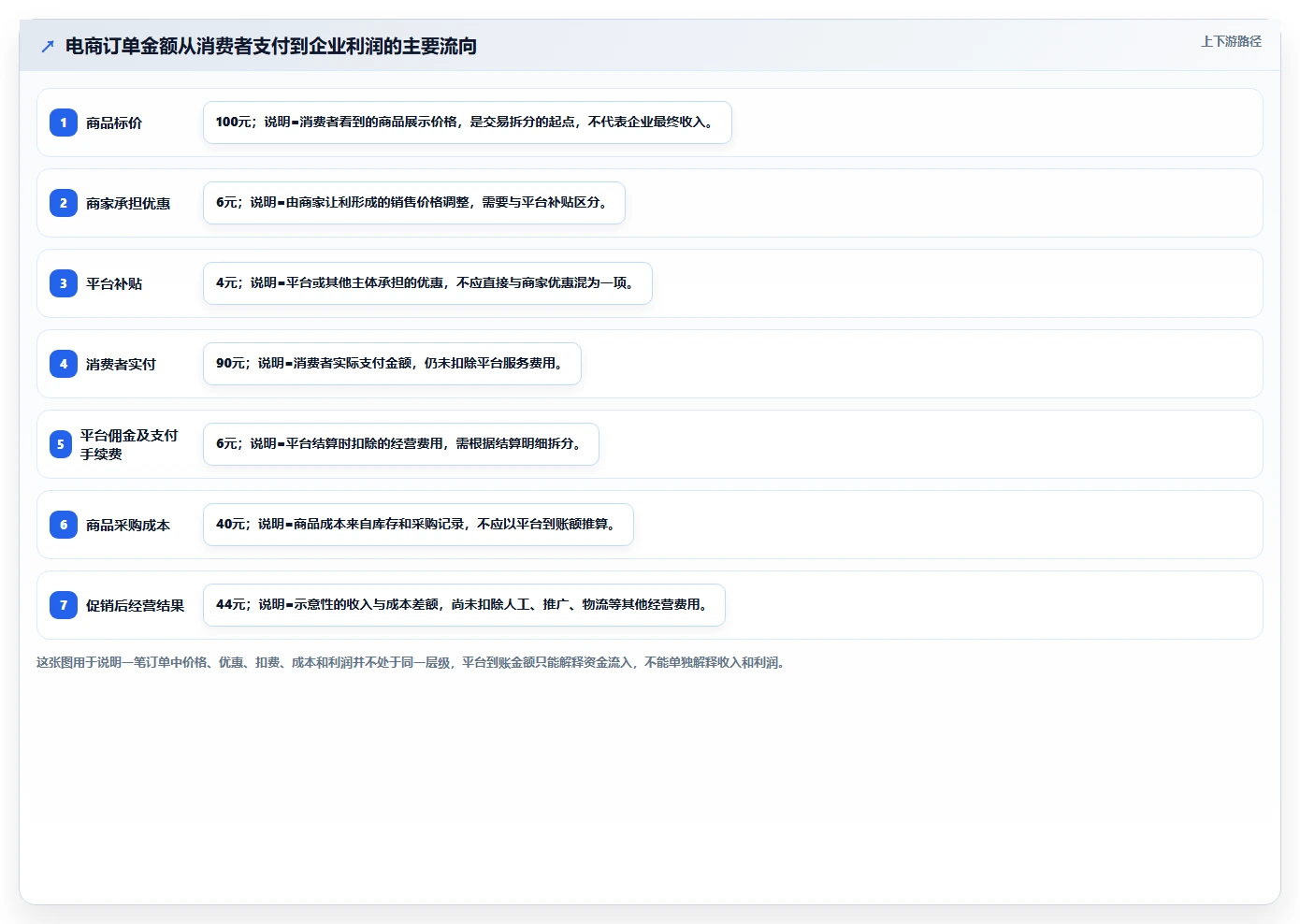1300x924 pixels.
Task: Click the 上下游路径 label in the header
Action: click(x=1231, y=41)
